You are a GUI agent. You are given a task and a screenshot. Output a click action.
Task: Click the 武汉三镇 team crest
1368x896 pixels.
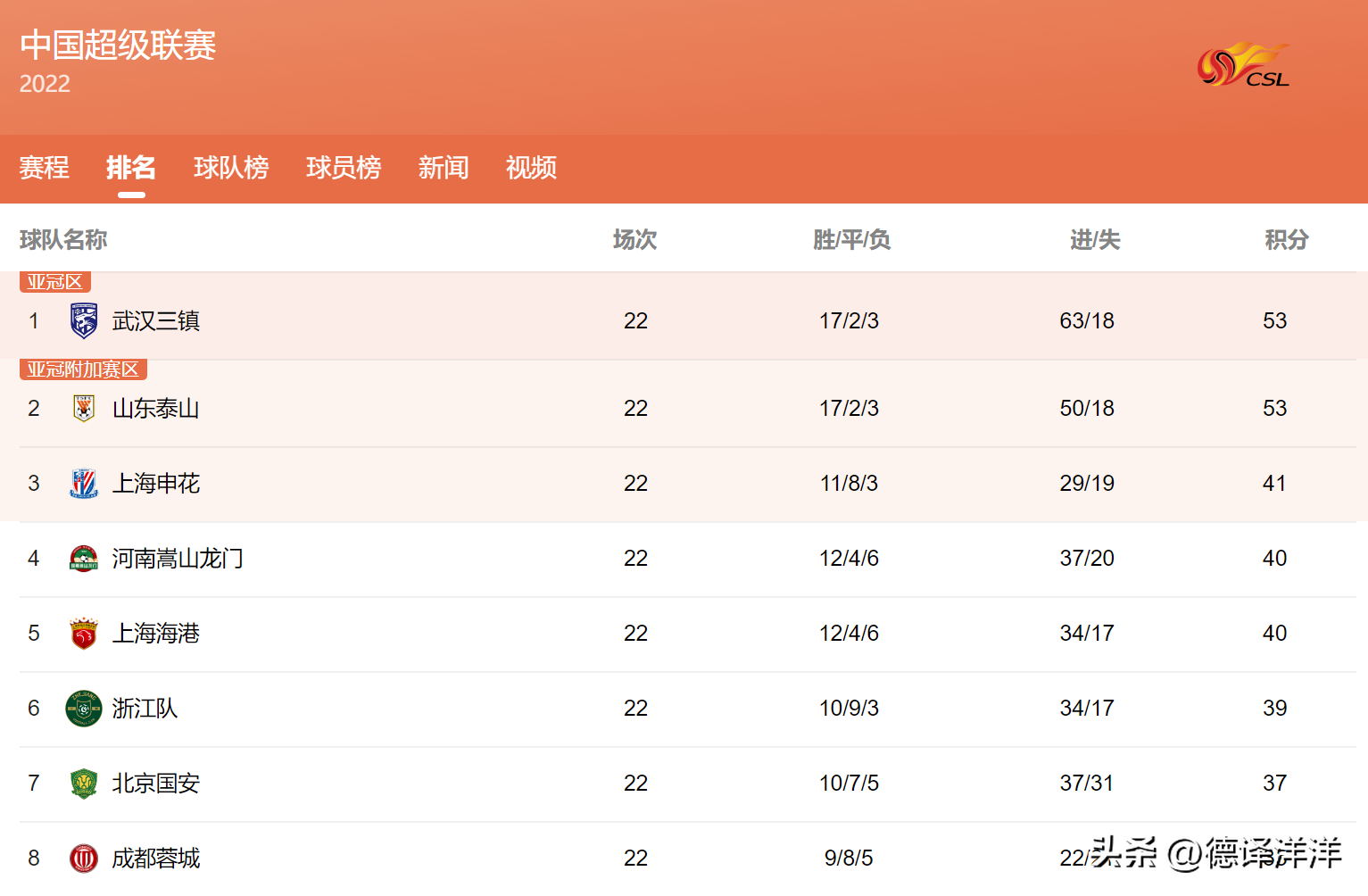pos(84,320)
